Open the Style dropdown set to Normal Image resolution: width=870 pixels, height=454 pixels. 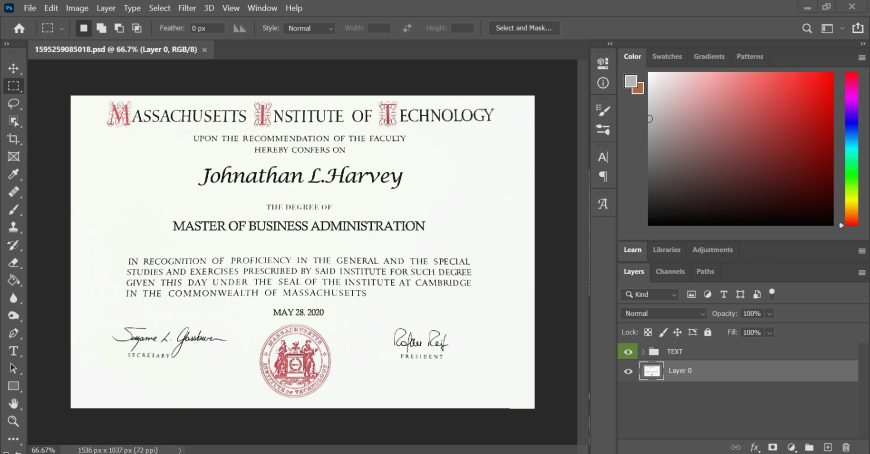pyautogui.click(x=310, y=28)
